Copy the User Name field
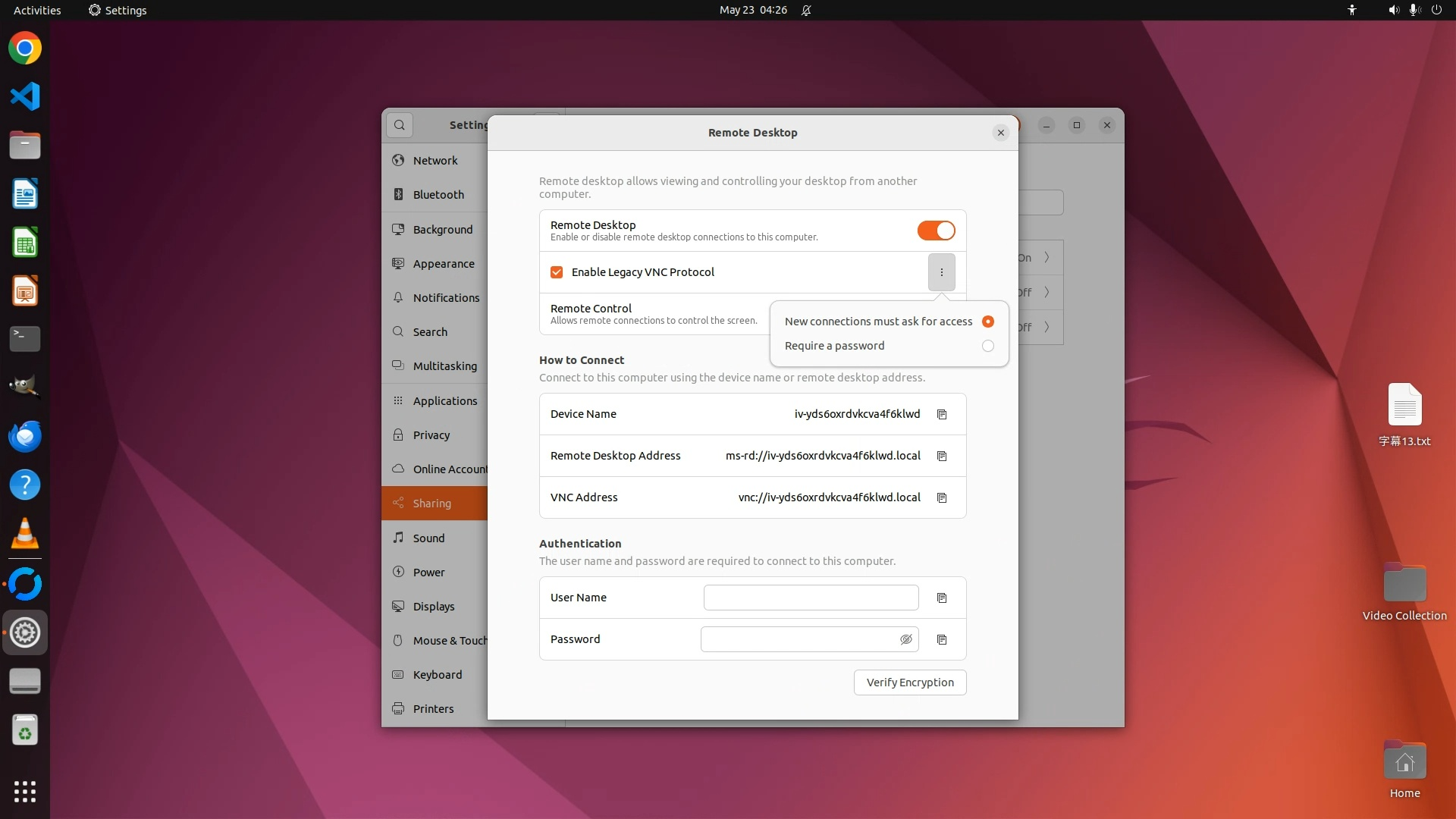The height and width of the screenshot is (819, 1456). tap(942, 598)
